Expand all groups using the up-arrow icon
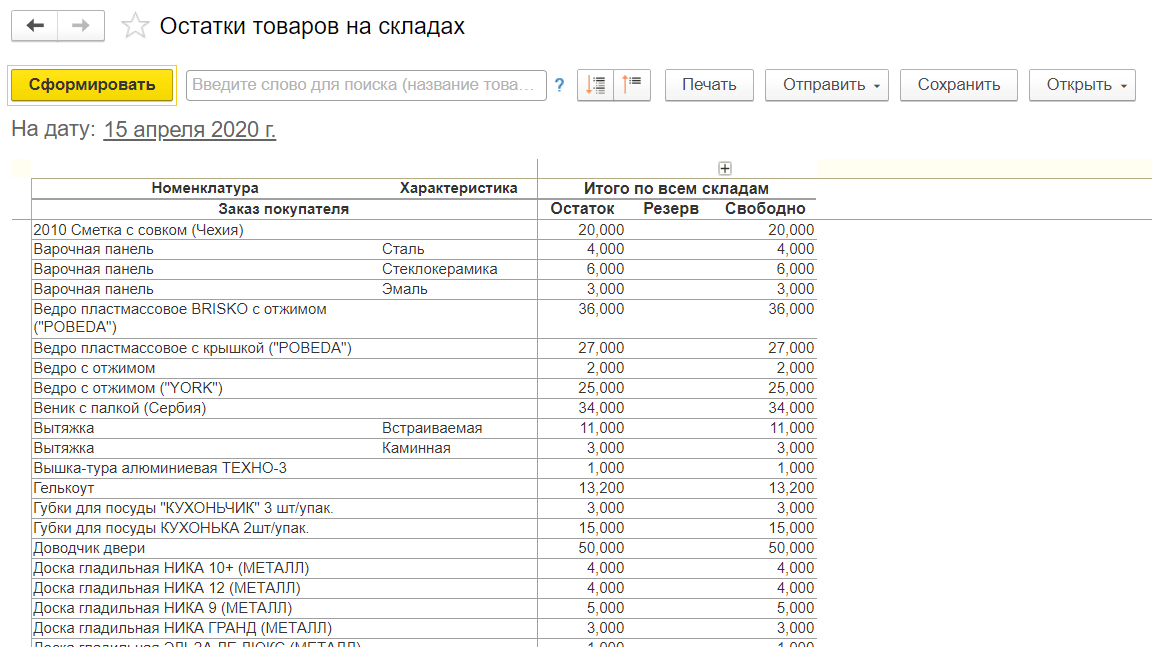Viewport: 1152px width, 647px height. (x=632, y=85)
